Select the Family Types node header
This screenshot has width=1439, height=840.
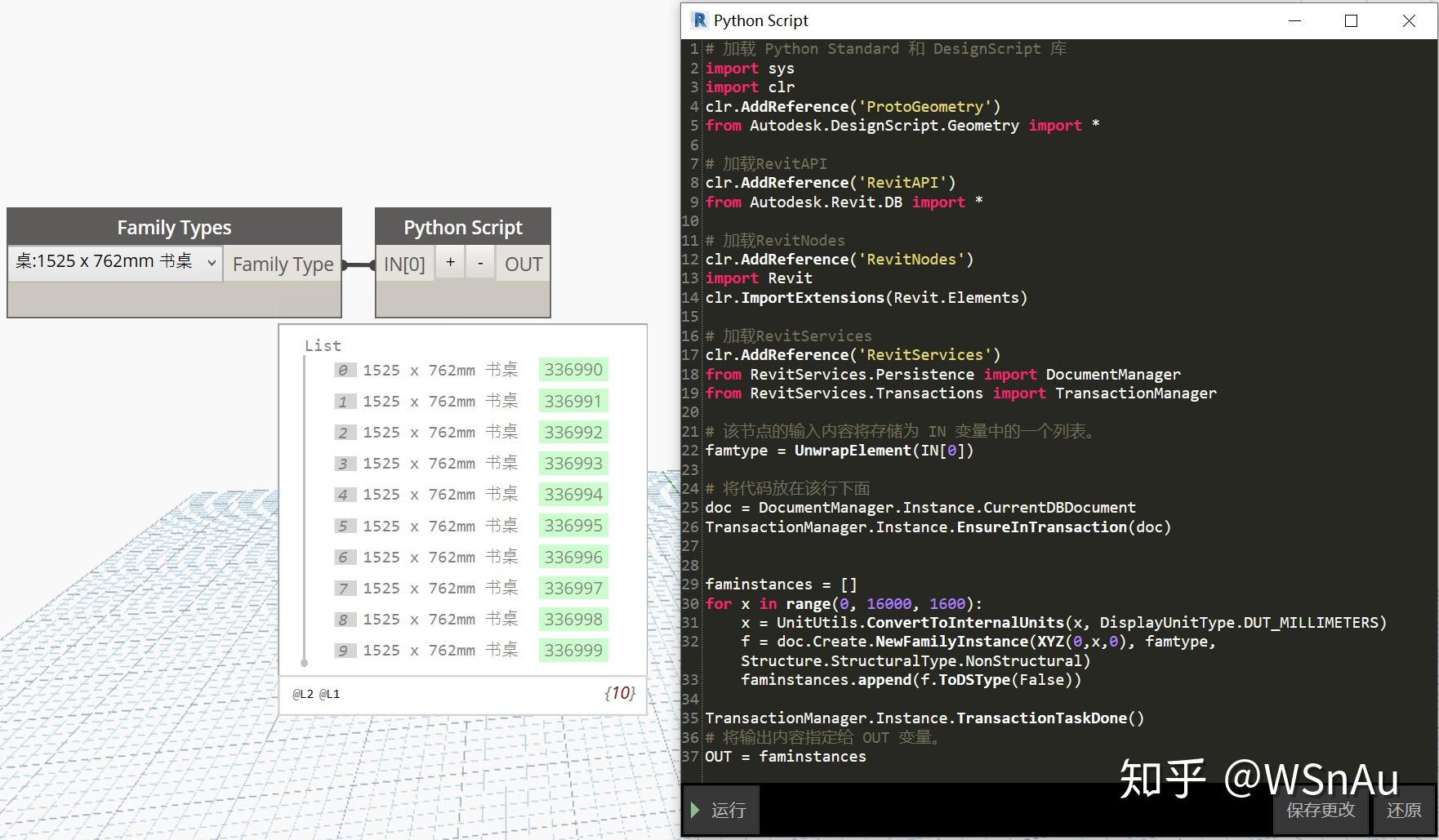click(174, 227)
